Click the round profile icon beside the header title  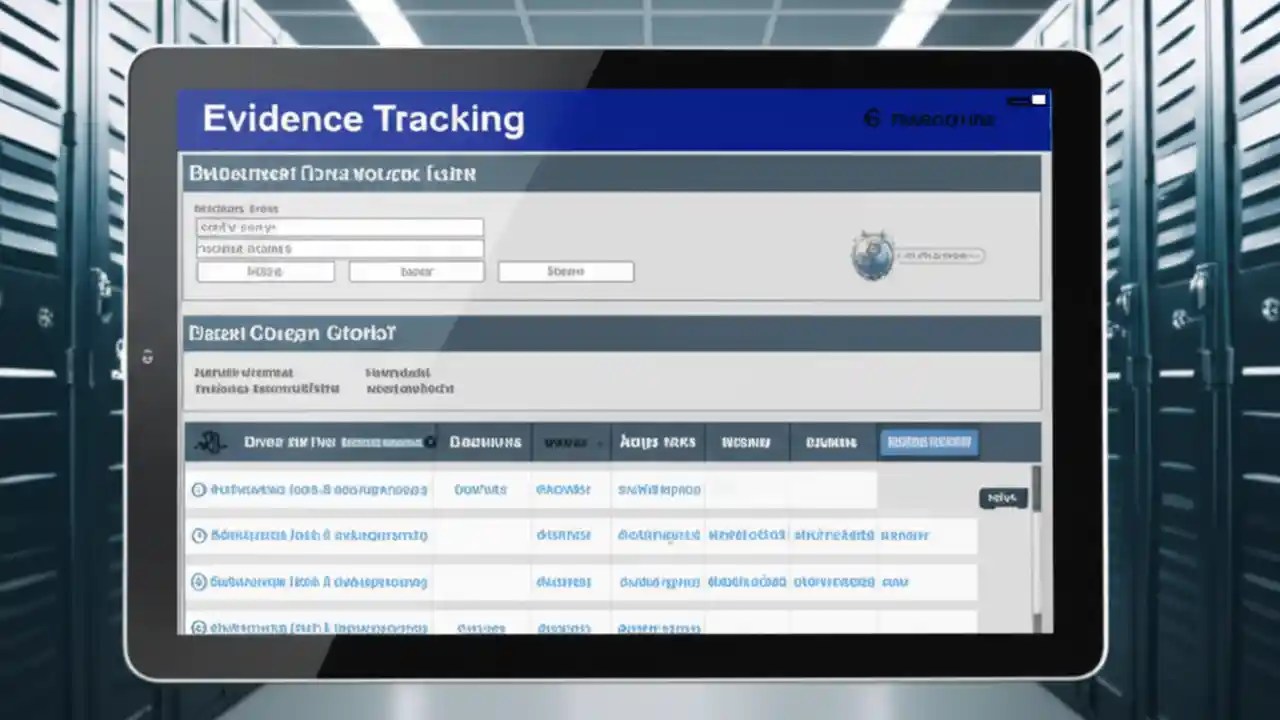coord(870,118)
